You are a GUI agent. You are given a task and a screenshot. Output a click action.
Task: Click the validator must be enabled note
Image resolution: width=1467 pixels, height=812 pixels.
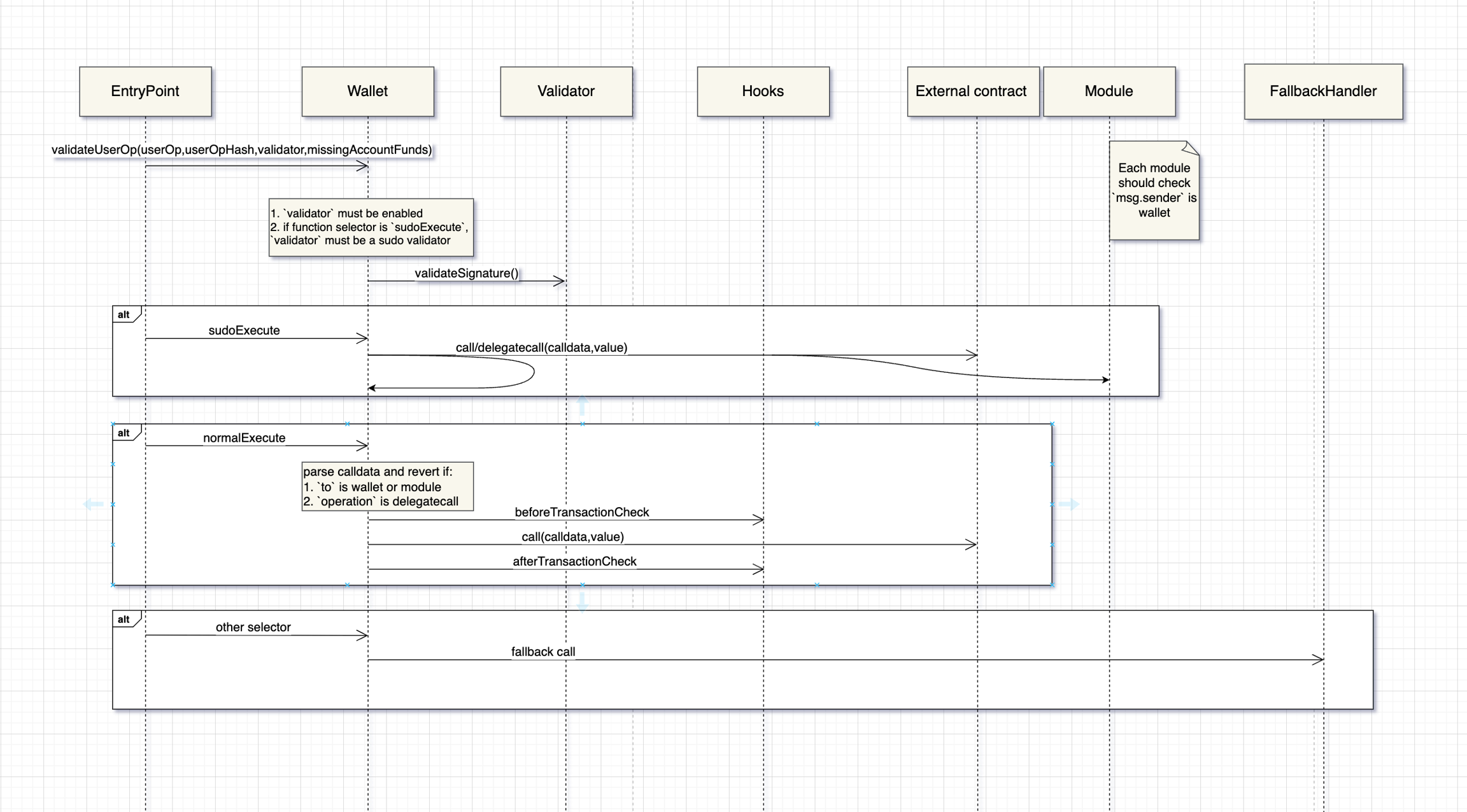click(371, 227)
